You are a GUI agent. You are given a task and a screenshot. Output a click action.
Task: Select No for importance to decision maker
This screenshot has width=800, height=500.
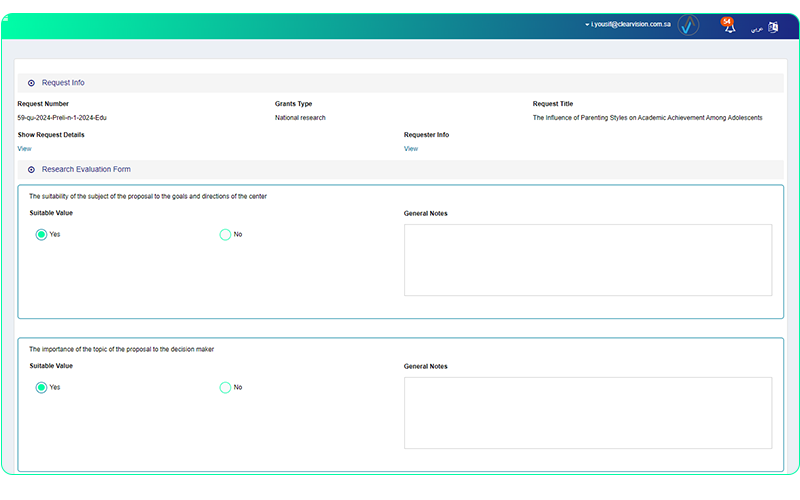(225, 387)
